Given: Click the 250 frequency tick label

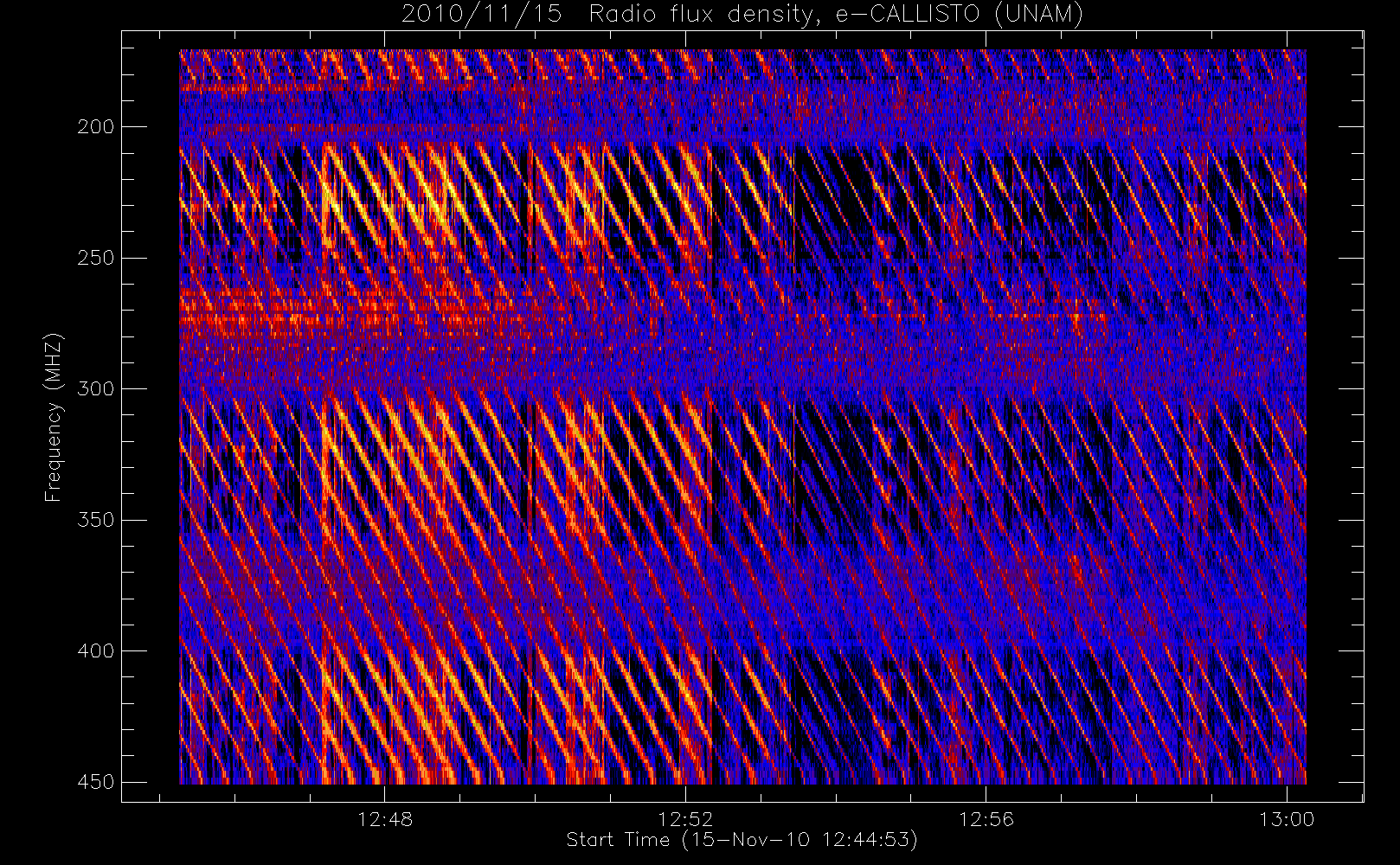Looking at the screenshot, I should (x=96, y=258).
